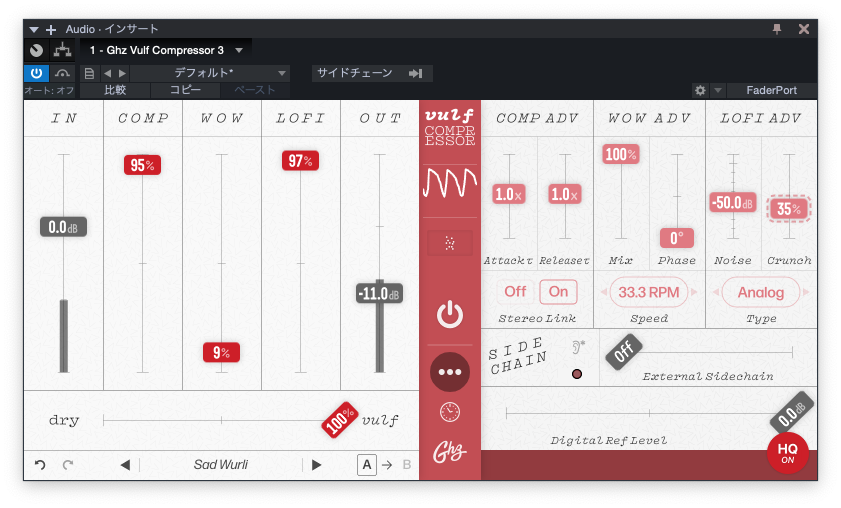Set Stereo Link to On
Image resolution: width=841 pixels, height=508 pixels.
558,292
